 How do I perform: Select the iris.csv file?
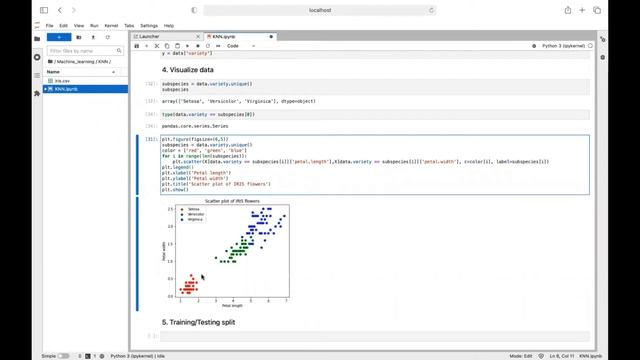pyautogui.click(x=85, y=81)
